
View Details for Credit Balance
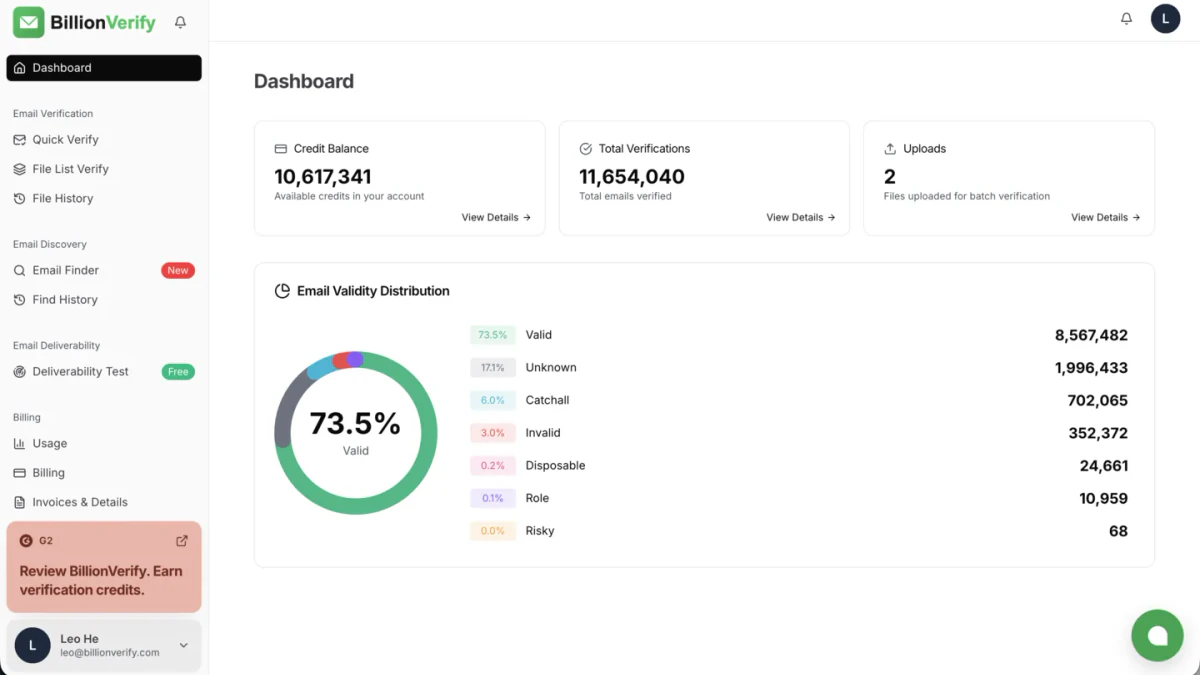point(496,217)
